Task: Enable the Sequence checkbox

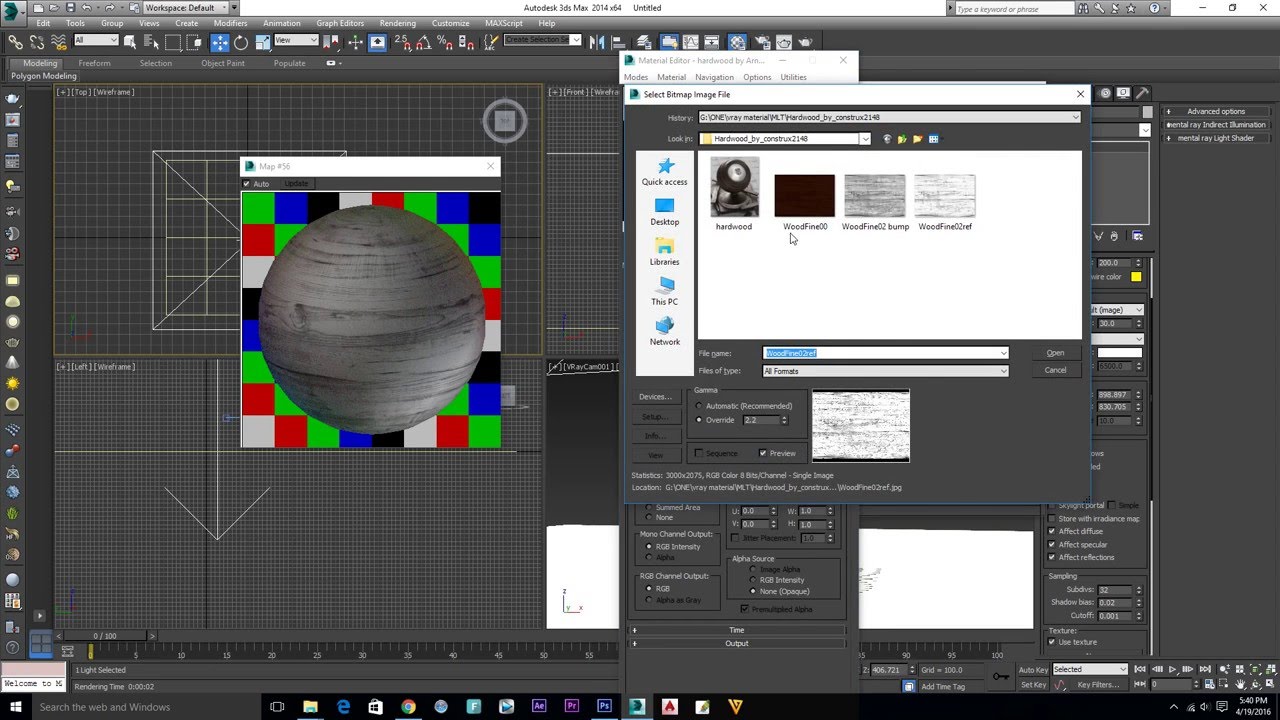Action: [x=699, y=454]
